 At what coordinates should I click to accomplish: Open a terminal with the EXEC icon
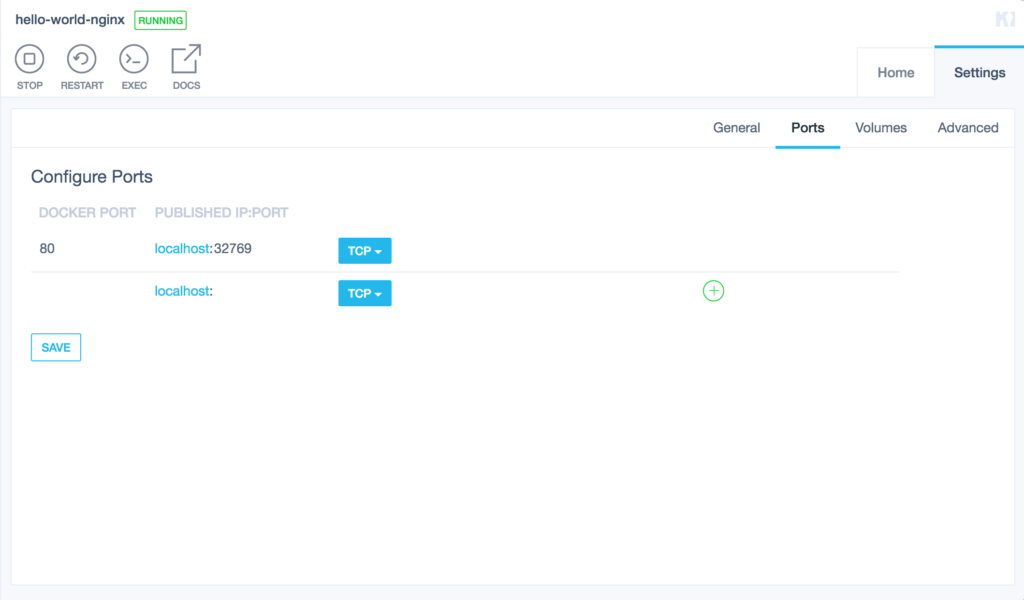click(x=134, y=59)
